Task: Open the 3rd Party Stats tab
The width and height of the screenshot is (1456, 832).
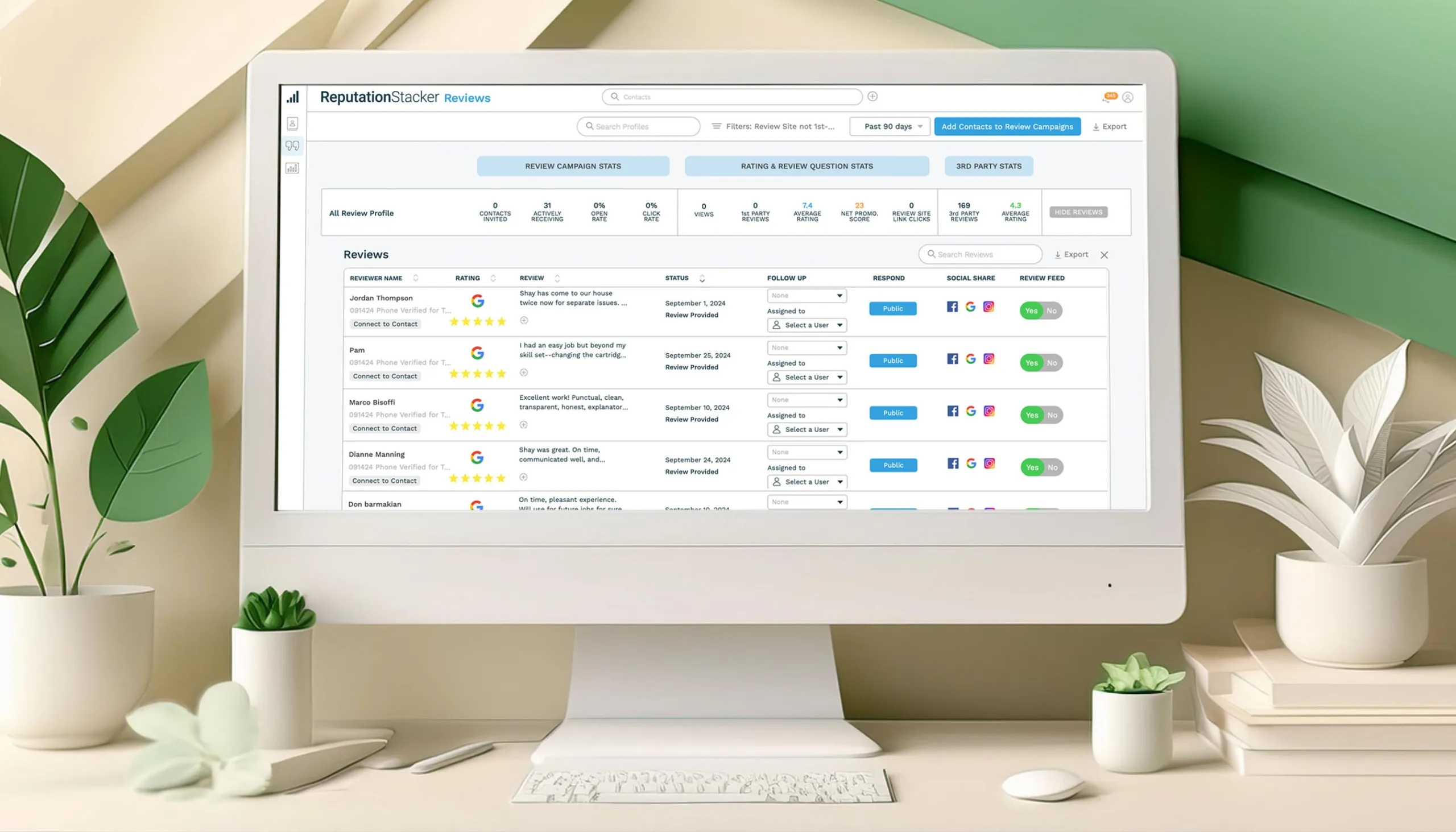Action: [989, 166]
